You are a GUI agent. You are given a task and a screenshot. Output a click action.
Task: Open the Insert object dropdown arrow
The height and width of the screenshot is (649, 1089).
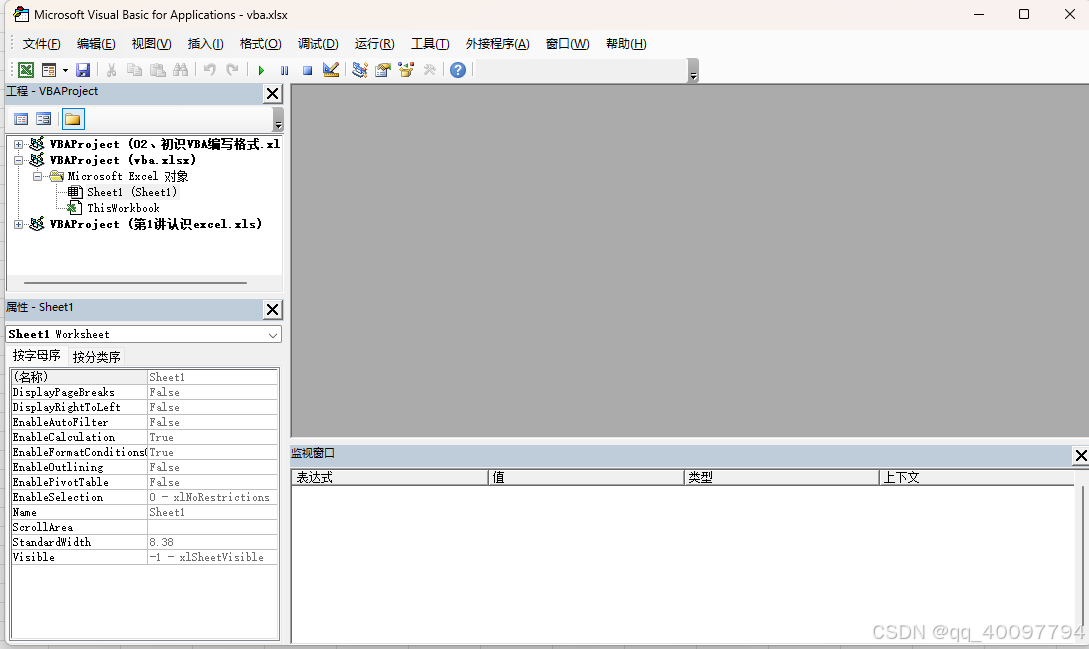[x=65, y=70]
